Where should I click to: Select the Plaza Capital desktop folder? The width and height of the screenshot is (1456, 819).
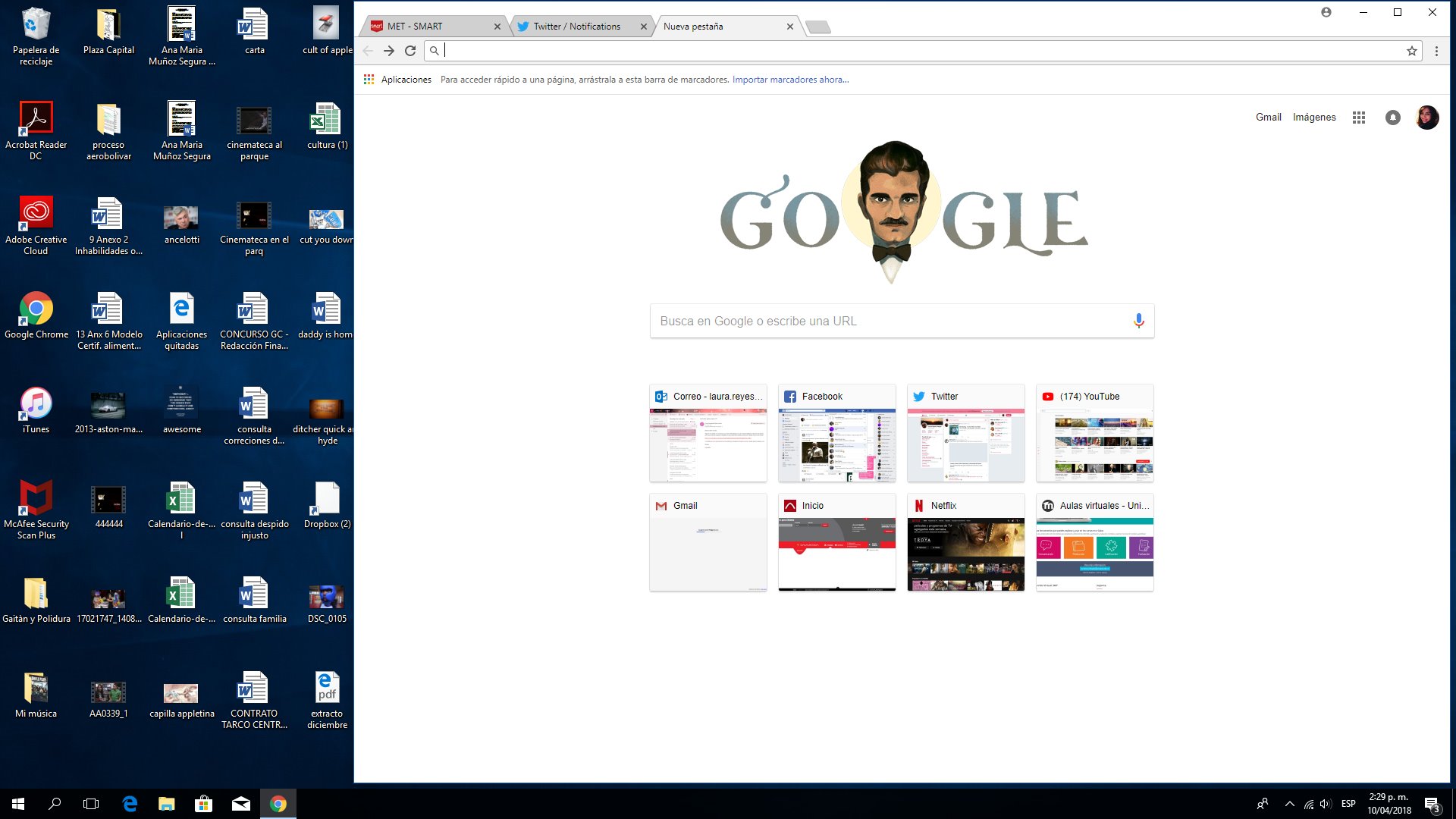coord(108,30)
